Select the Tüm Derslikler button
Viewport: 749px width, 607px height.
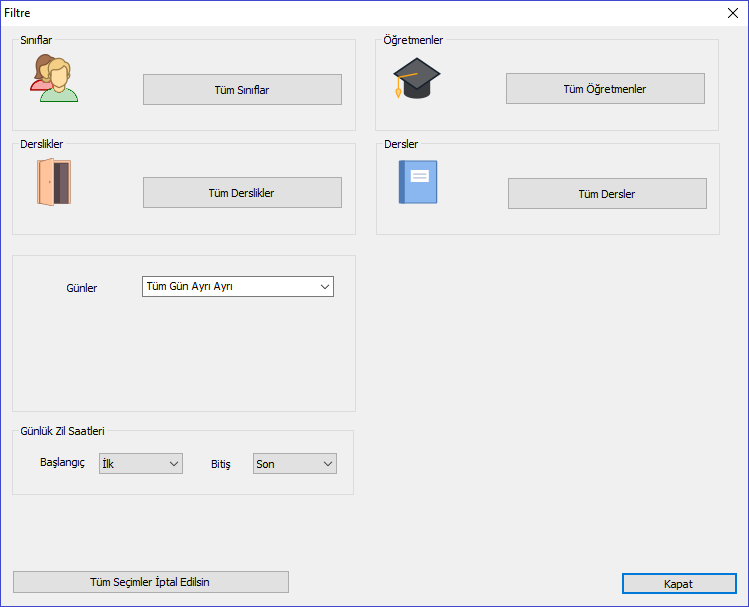(242, 192)
